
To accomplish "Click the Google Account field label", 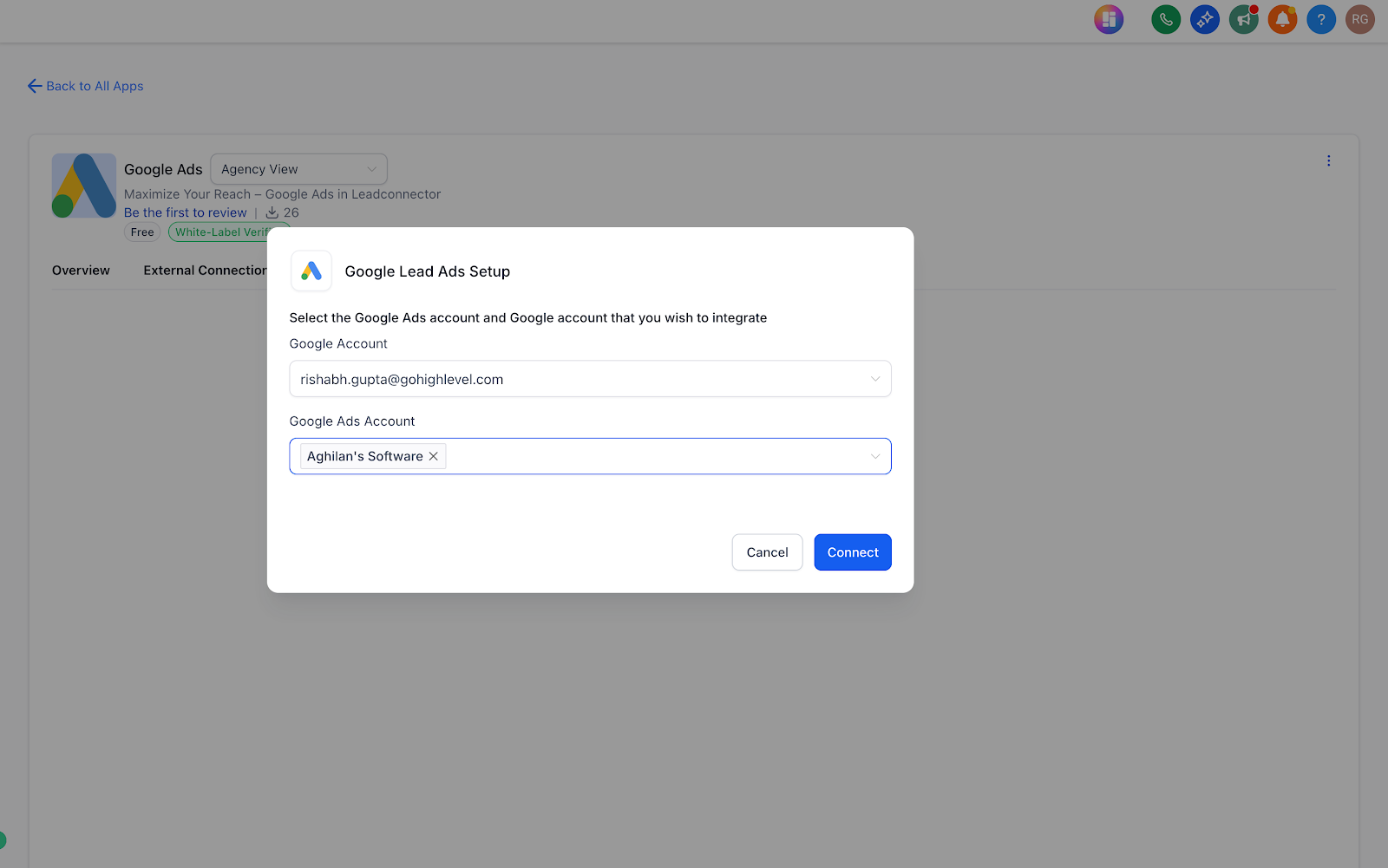I will click(338, 343).
